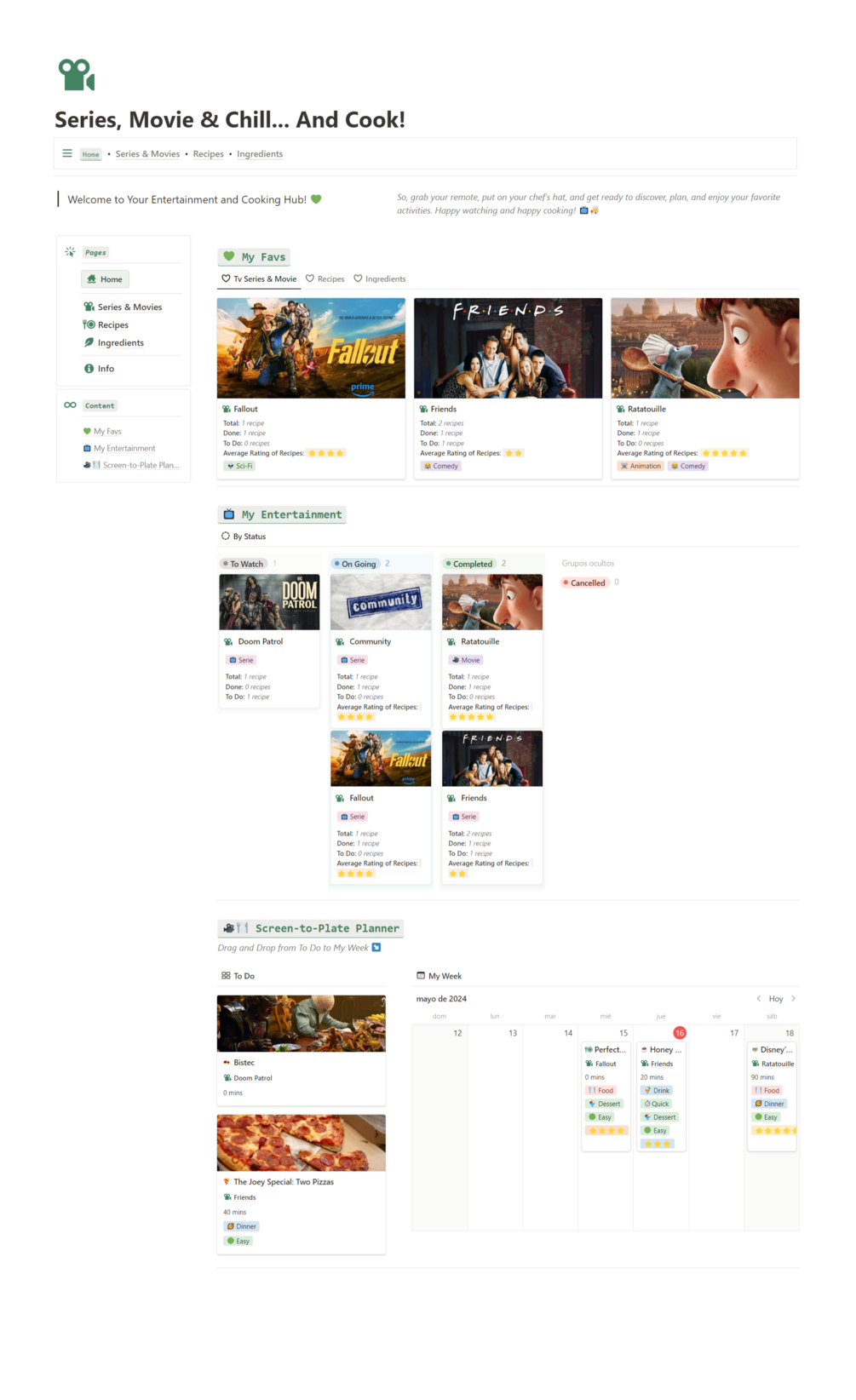Click Fallout relation in day 15 entry
856x1400 pixels.
600,1064
